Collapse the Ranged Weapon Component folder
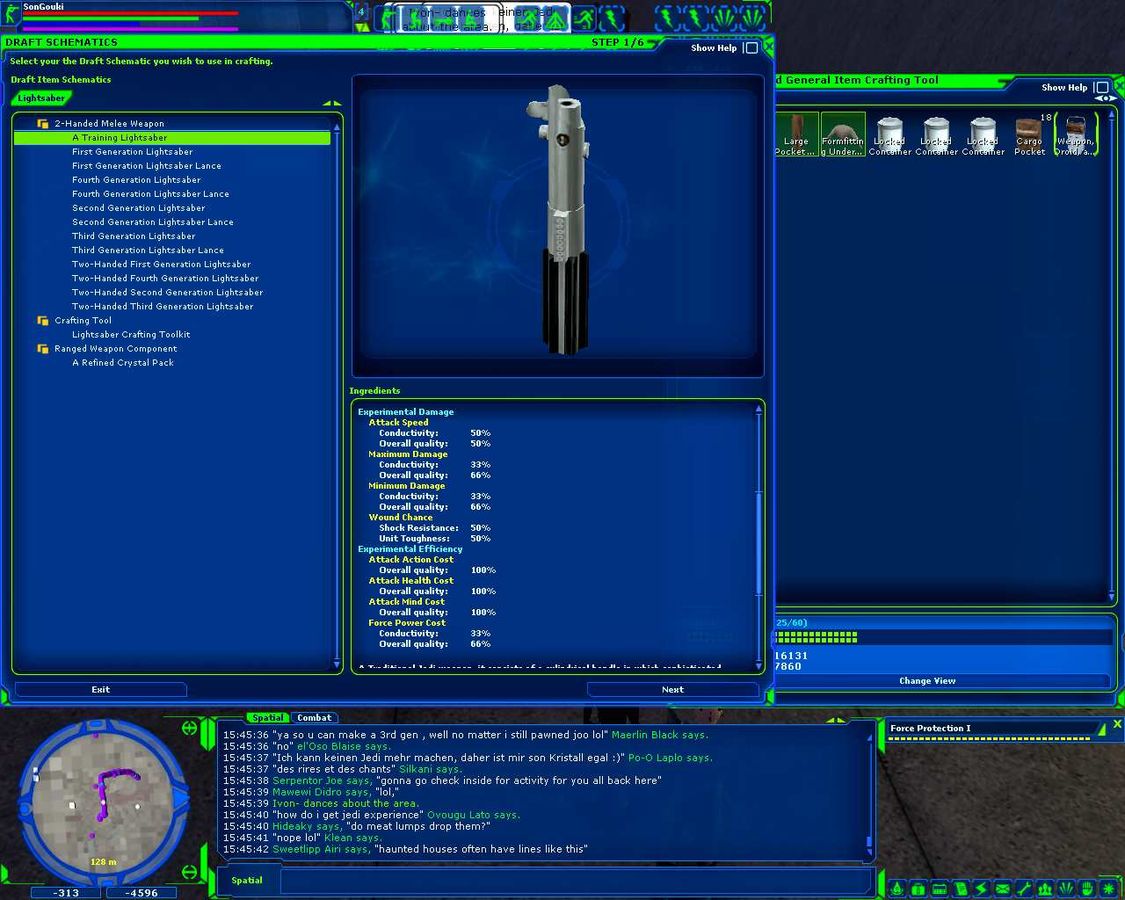The height and width of the screenshot is (900, 1125). tap(43, 349)
